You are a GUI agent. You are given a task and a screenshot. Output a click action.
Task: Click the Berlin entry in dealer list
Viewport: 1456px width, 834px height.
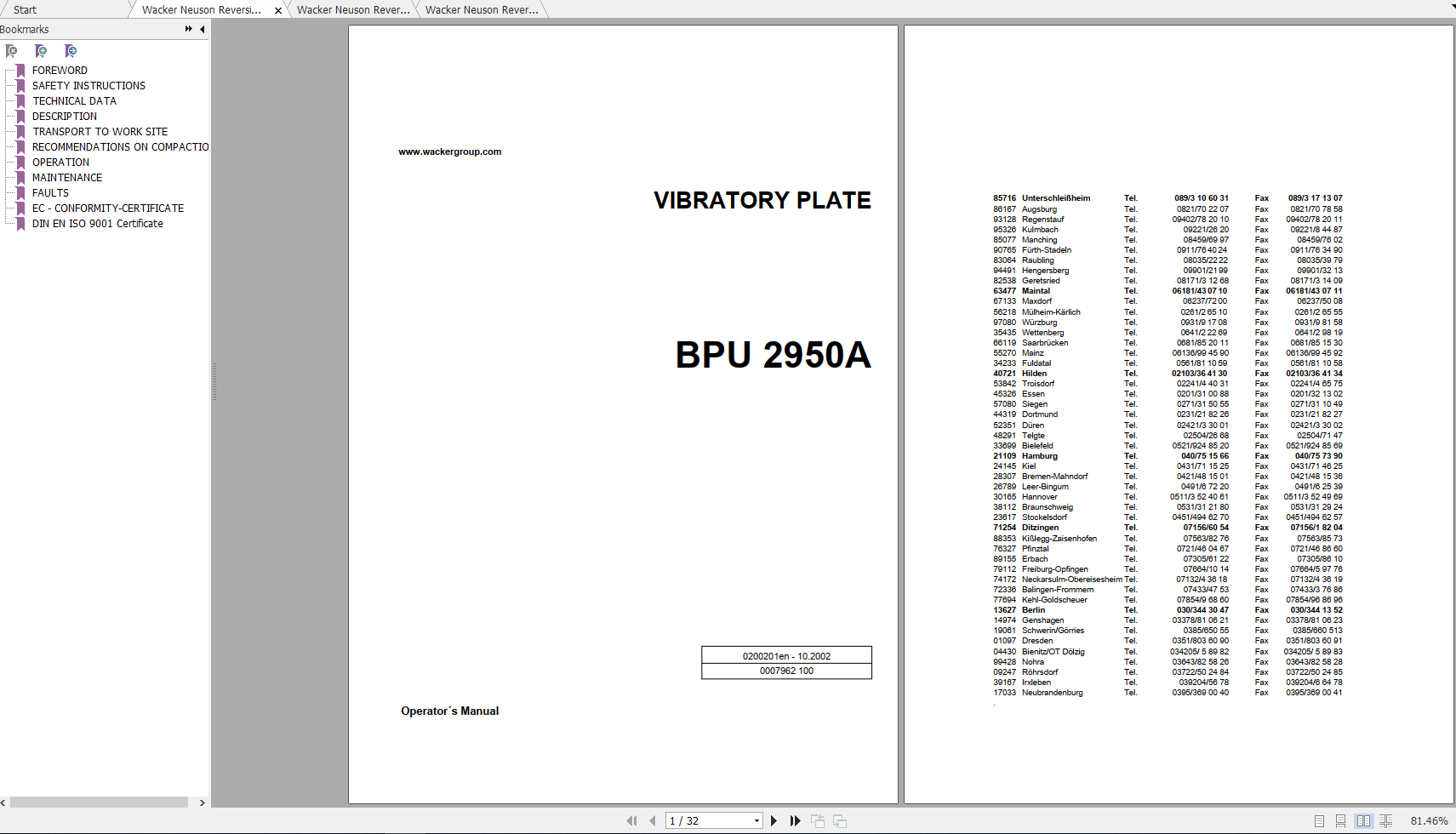pyautogui.click(x=1168, y=610)
